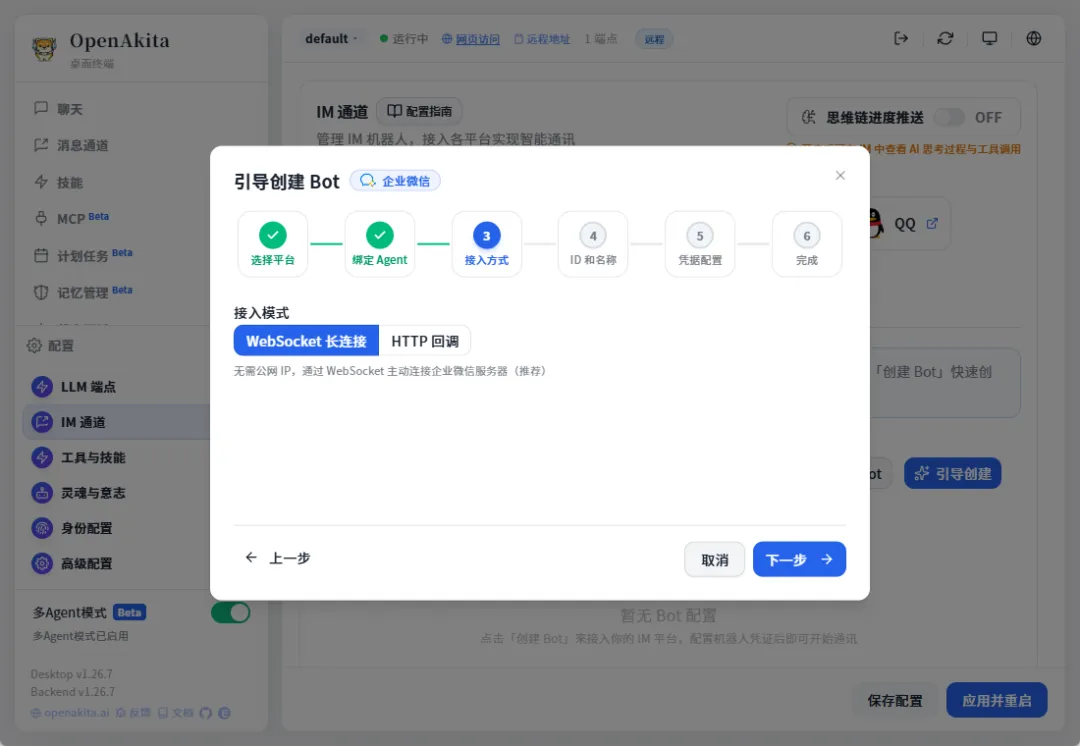The image size is (1080, 746).
Task: Click the 远程 badge in header
Action: 654,39
